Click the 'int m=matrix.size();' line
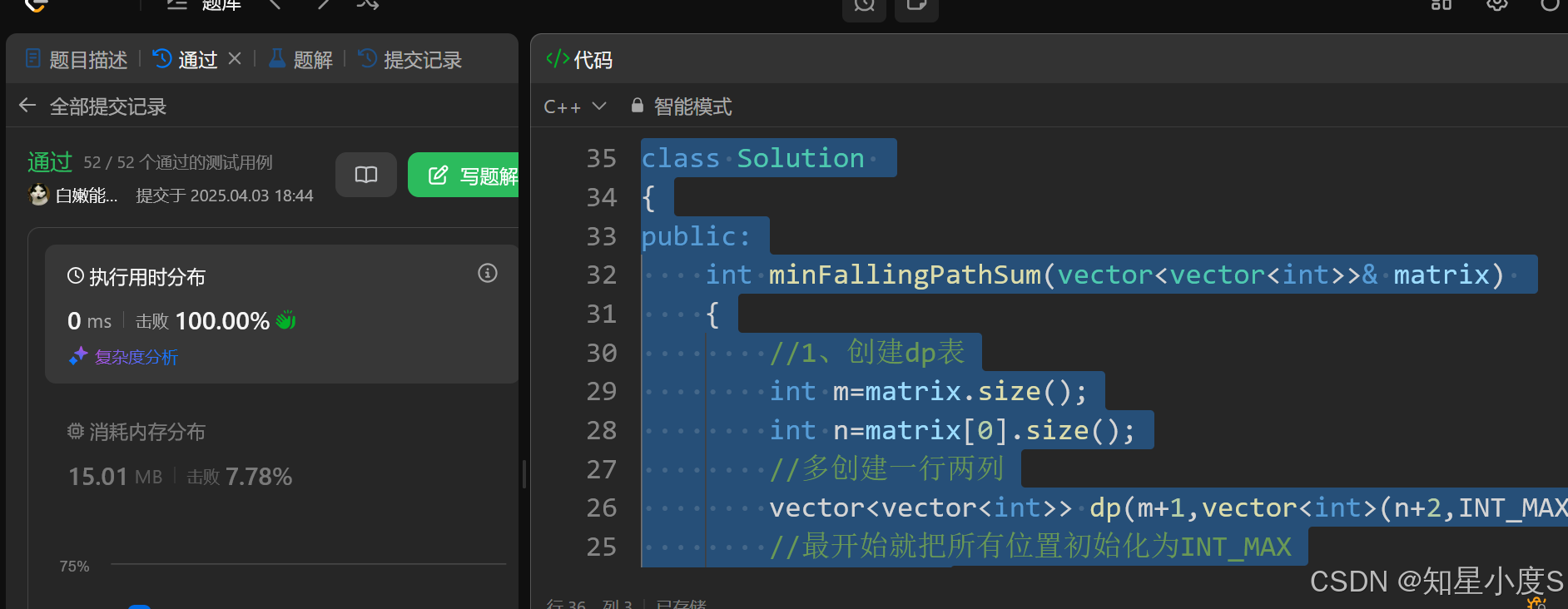Screen dimensions: 1568x609 [x=928, y=391]
